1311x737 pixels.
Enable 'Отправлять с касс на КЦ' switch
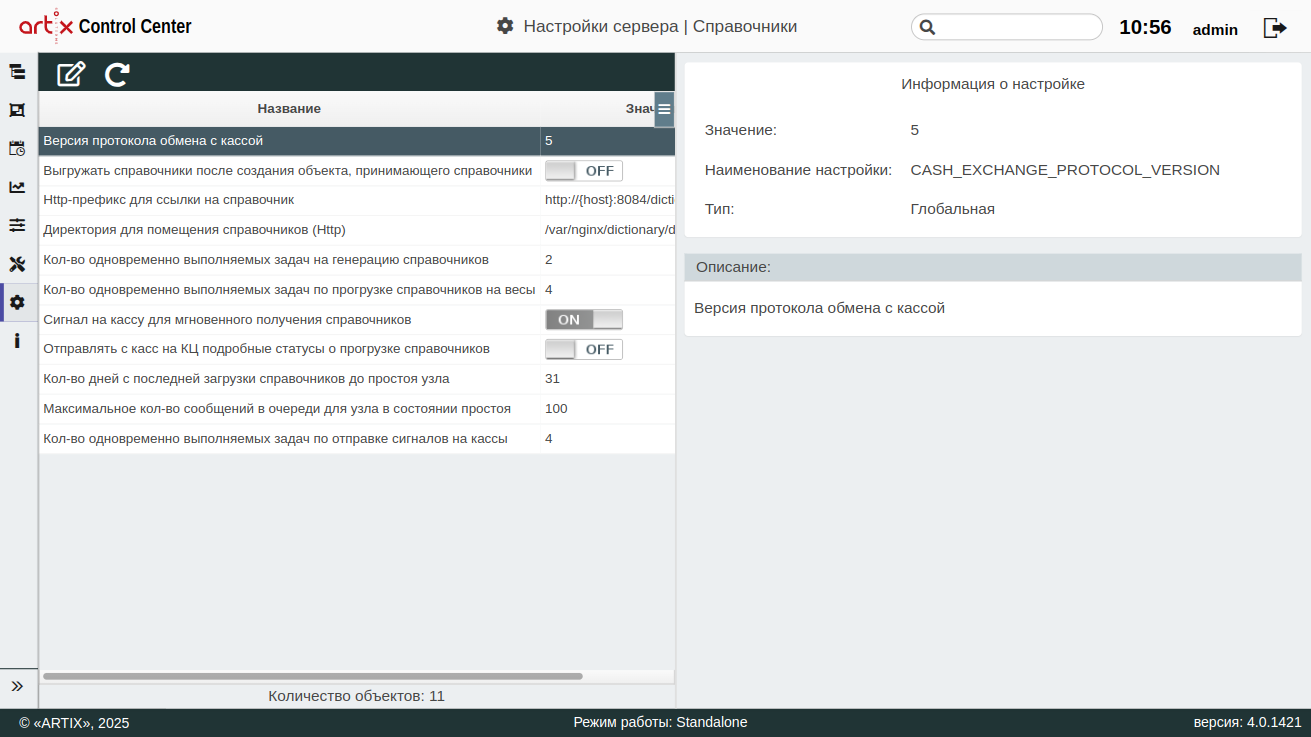point(583,349)
